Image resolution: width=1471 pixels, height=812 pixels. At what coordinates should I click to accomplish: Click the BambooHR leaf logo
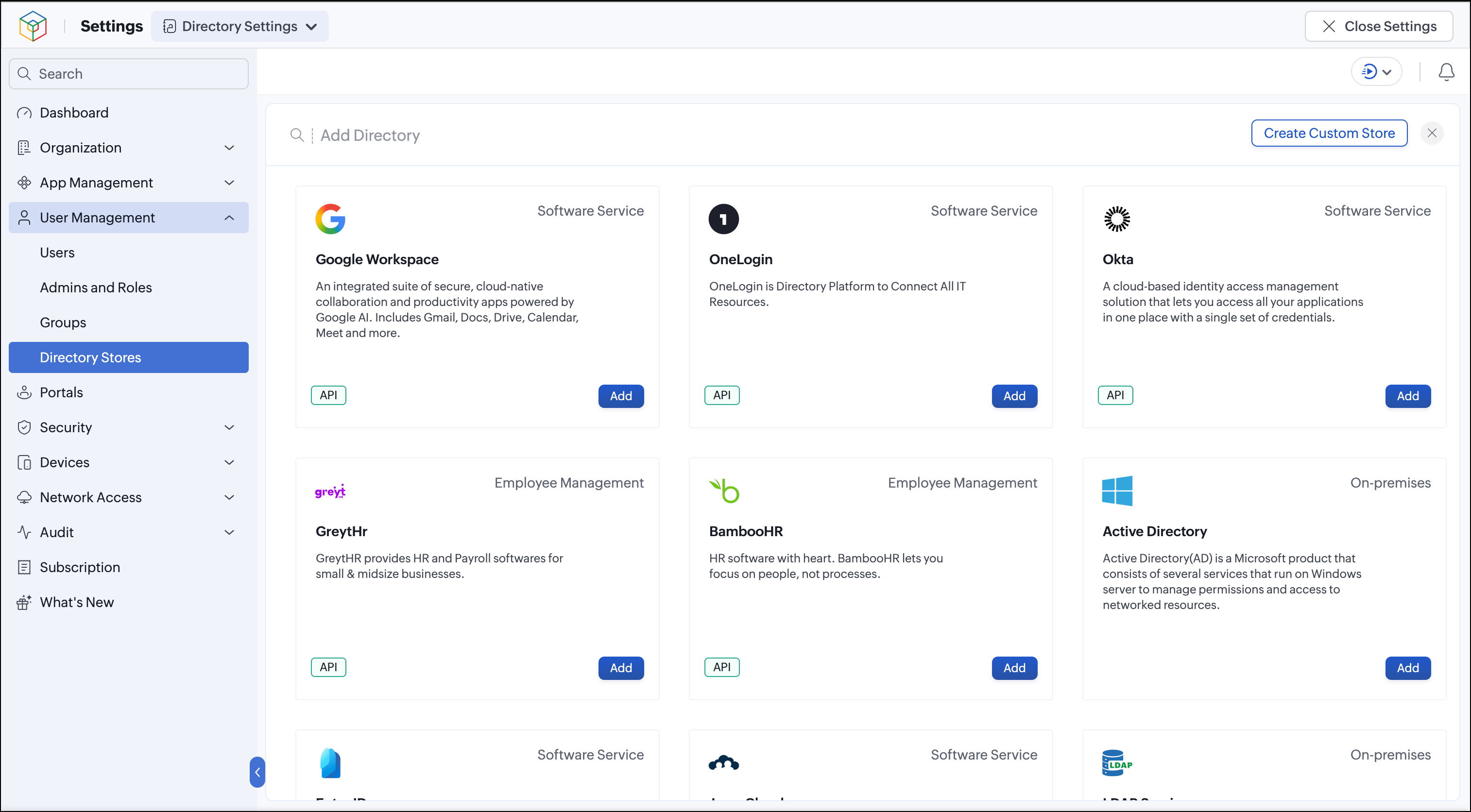(723, 491)
